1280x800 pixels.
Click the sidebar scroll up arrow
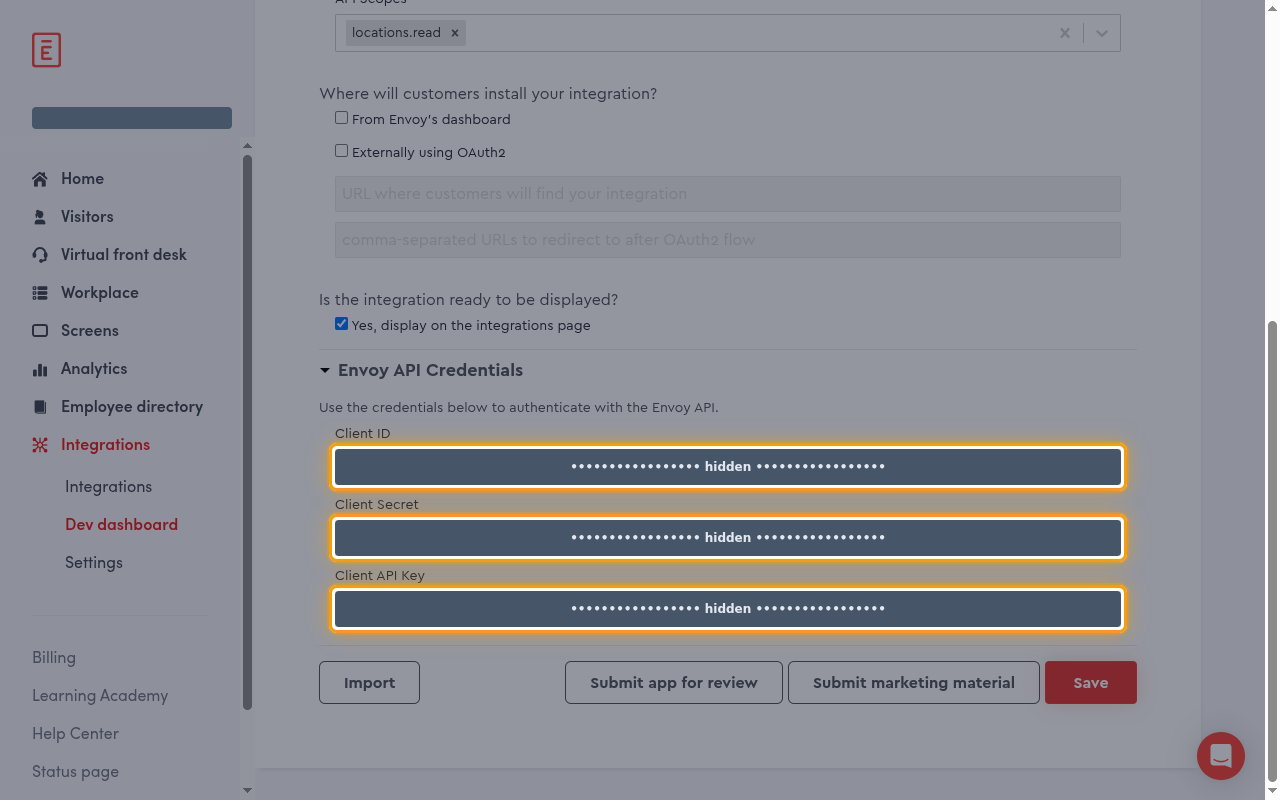click(x=247, y=146)
